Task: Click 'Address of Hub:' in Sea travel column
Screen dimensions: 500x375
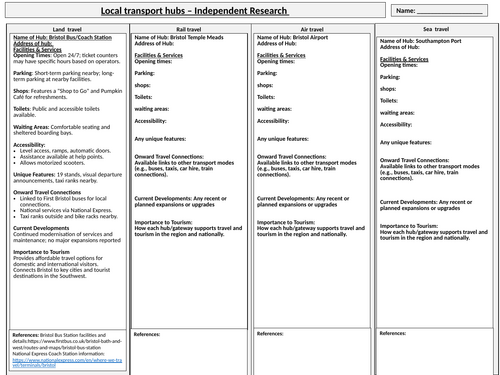Action: [400, 47]
